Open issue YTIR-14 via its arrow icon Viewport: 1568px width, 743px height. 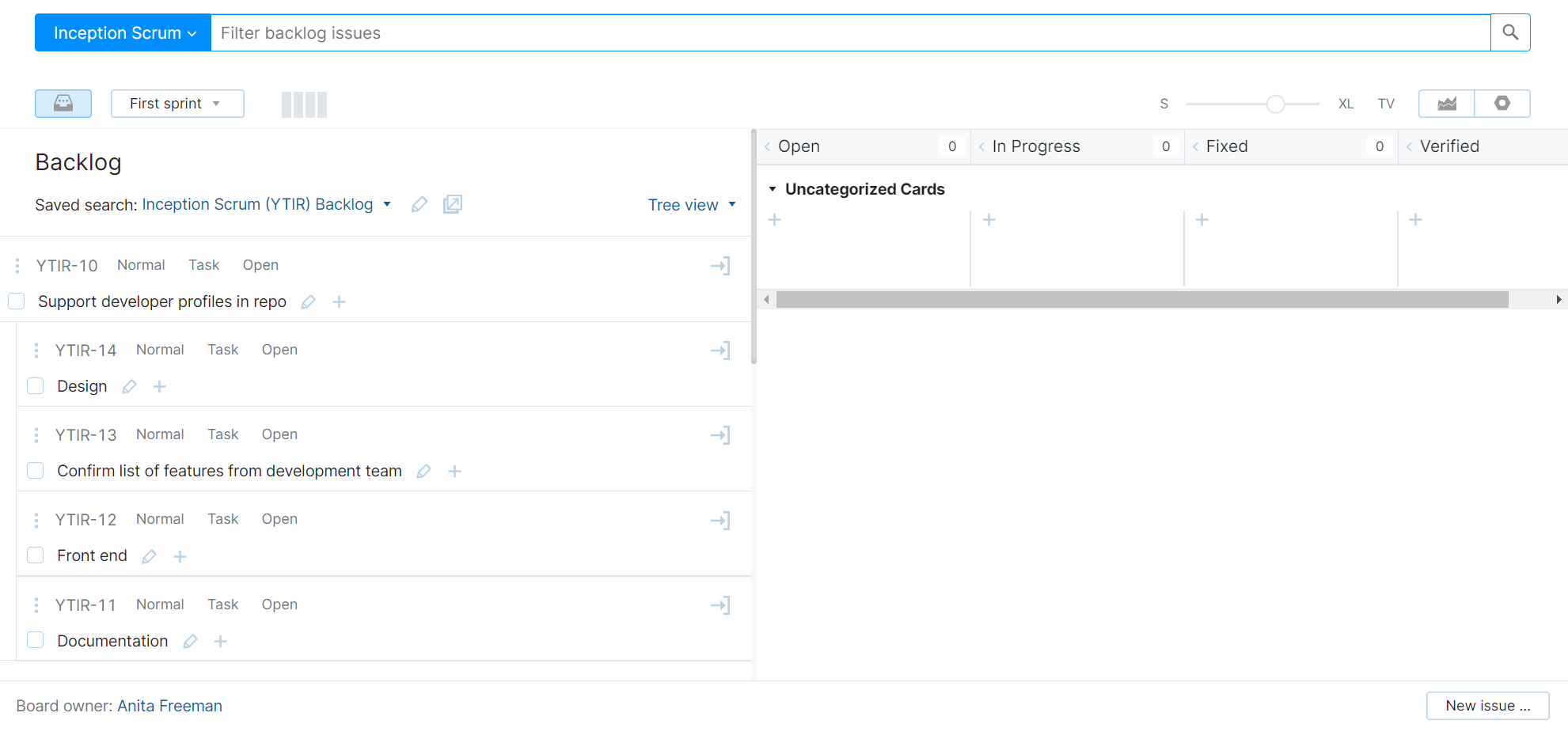tap(720, 350)
